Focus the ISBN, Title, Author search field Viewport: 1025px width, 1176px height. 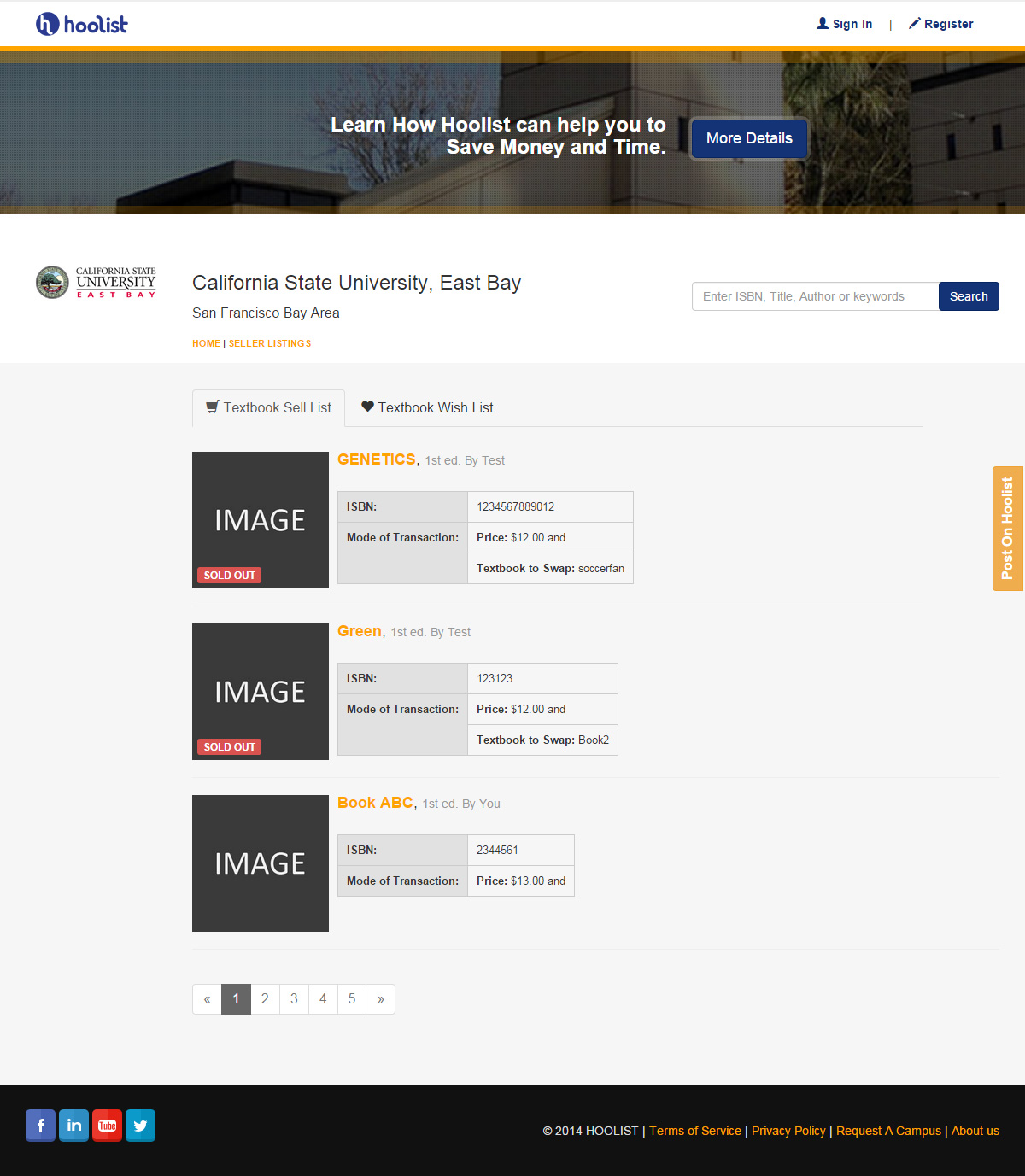pos(815,296)
